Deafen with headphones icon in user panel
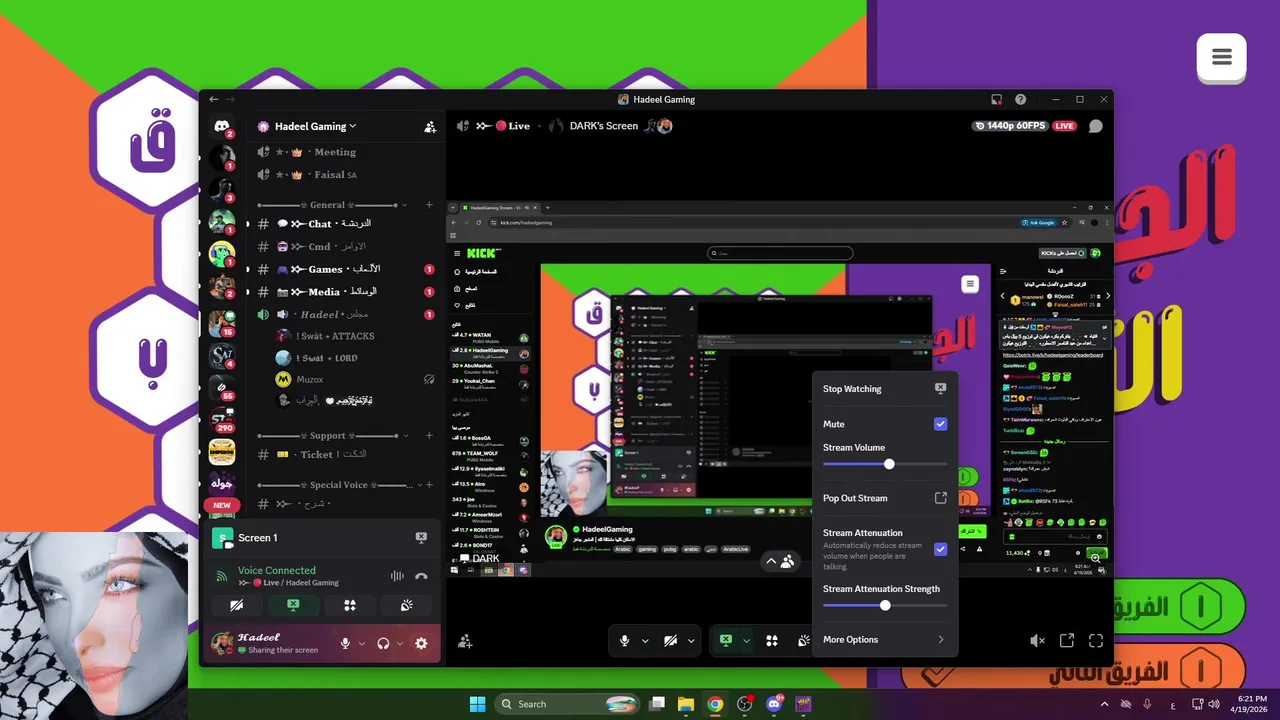 pyautogui.click(x=383, y=643)
